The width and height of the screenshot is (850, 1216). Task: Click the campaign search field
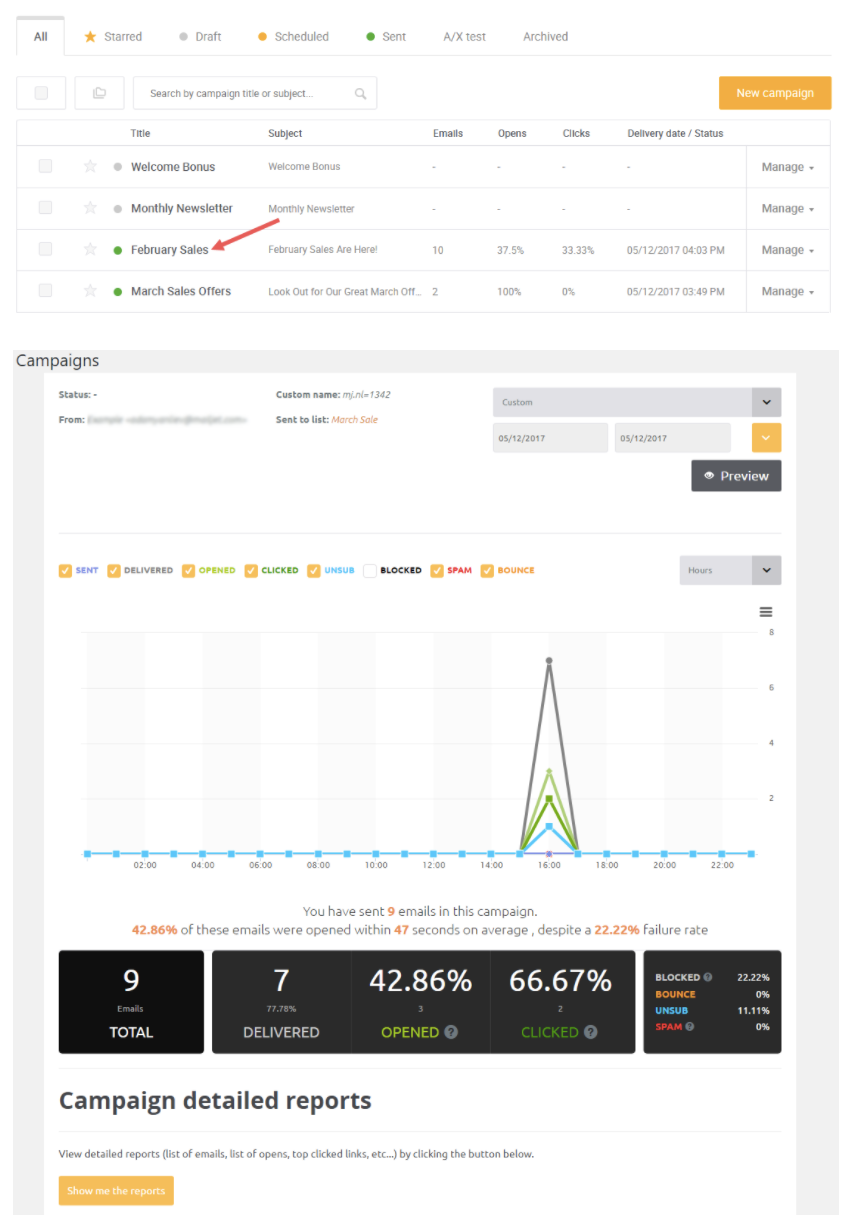click(255, 93)
